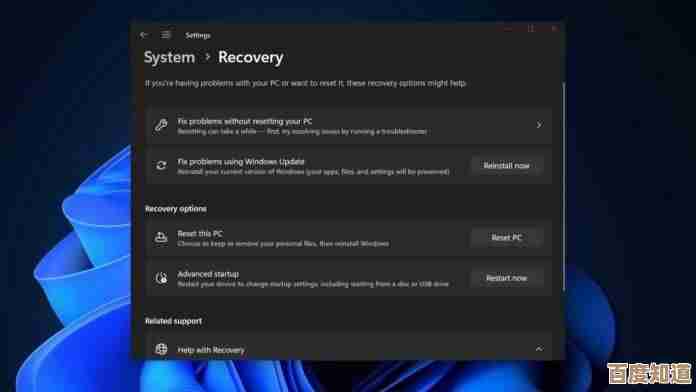This screenshot has width=696, height=392.
Task: Open Fix problems without resetting your PC
Action: click(348, 125)
